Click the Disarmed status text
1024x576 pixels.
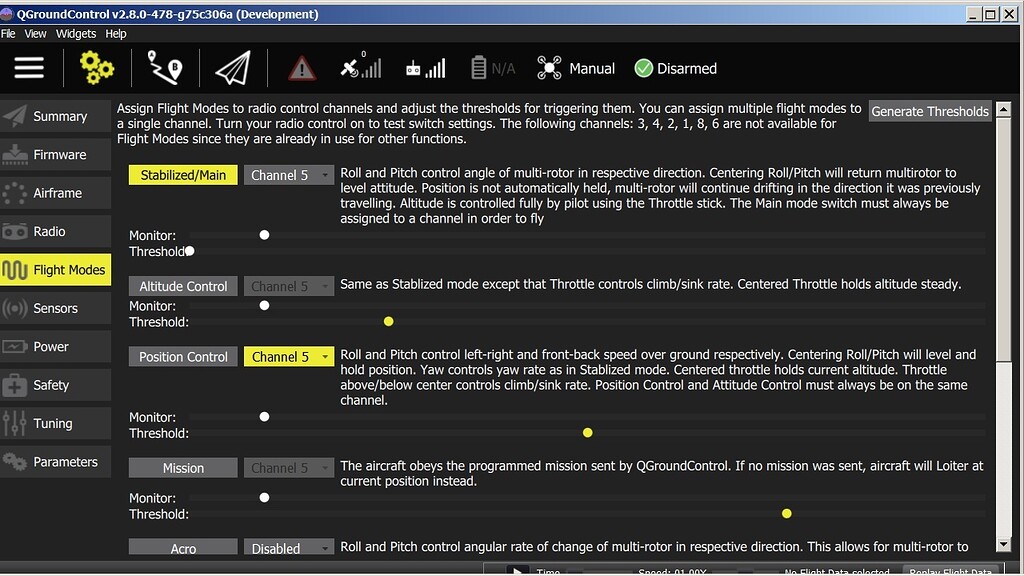click(x=686, y=69)
